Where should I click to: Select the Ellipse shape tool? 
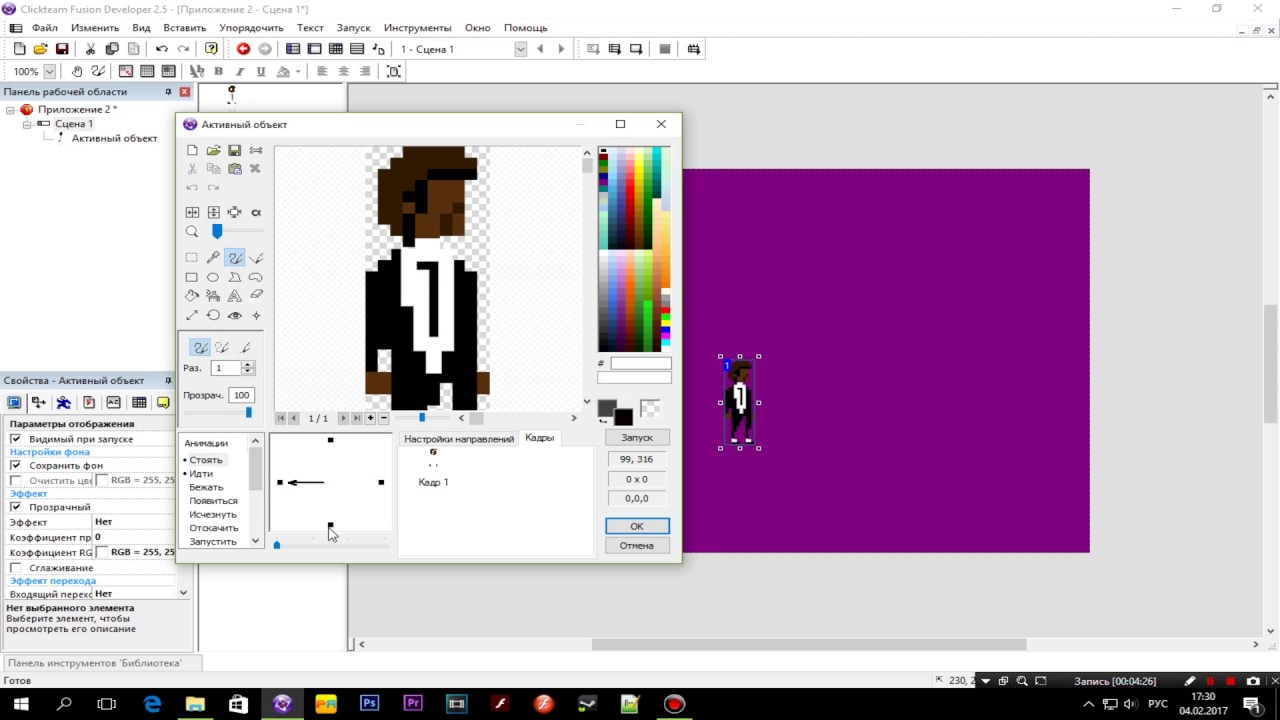point(213,277)
